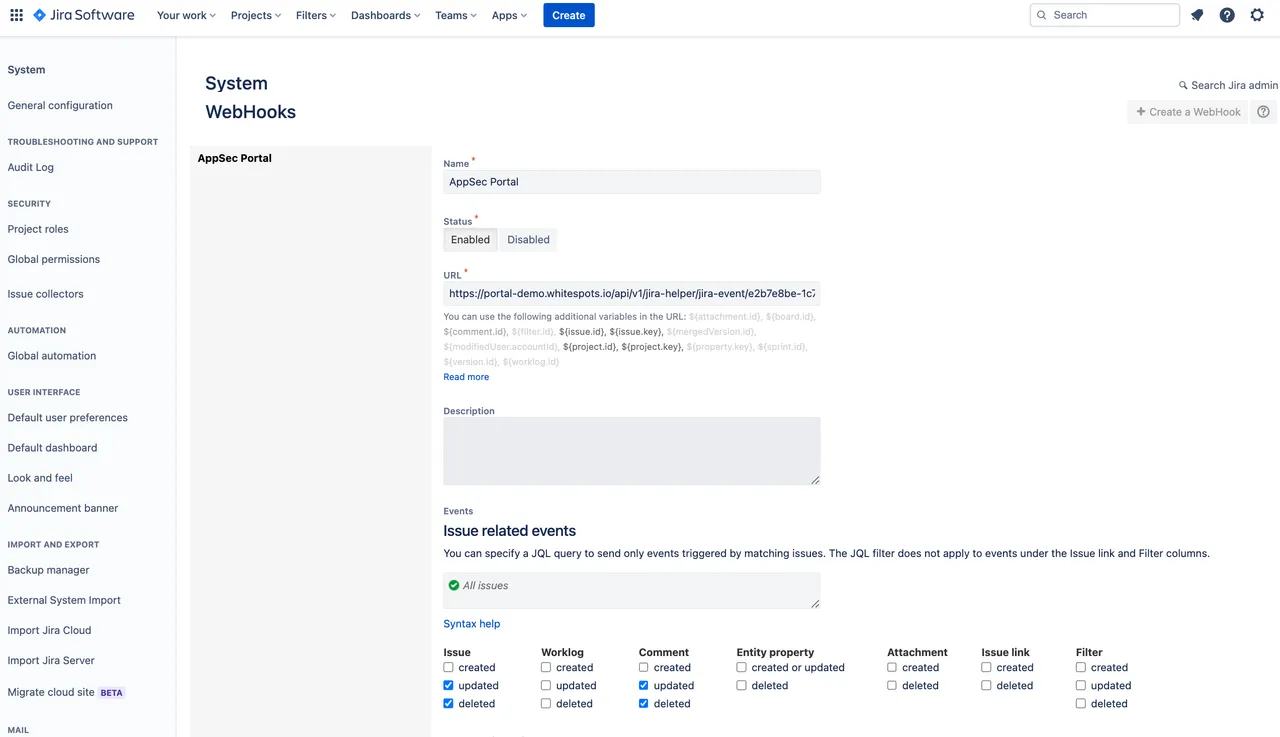This screenshot has width=1280, height=737.
Task: Expand the Projects dropdown menu
Action: (x=256, y=15)
